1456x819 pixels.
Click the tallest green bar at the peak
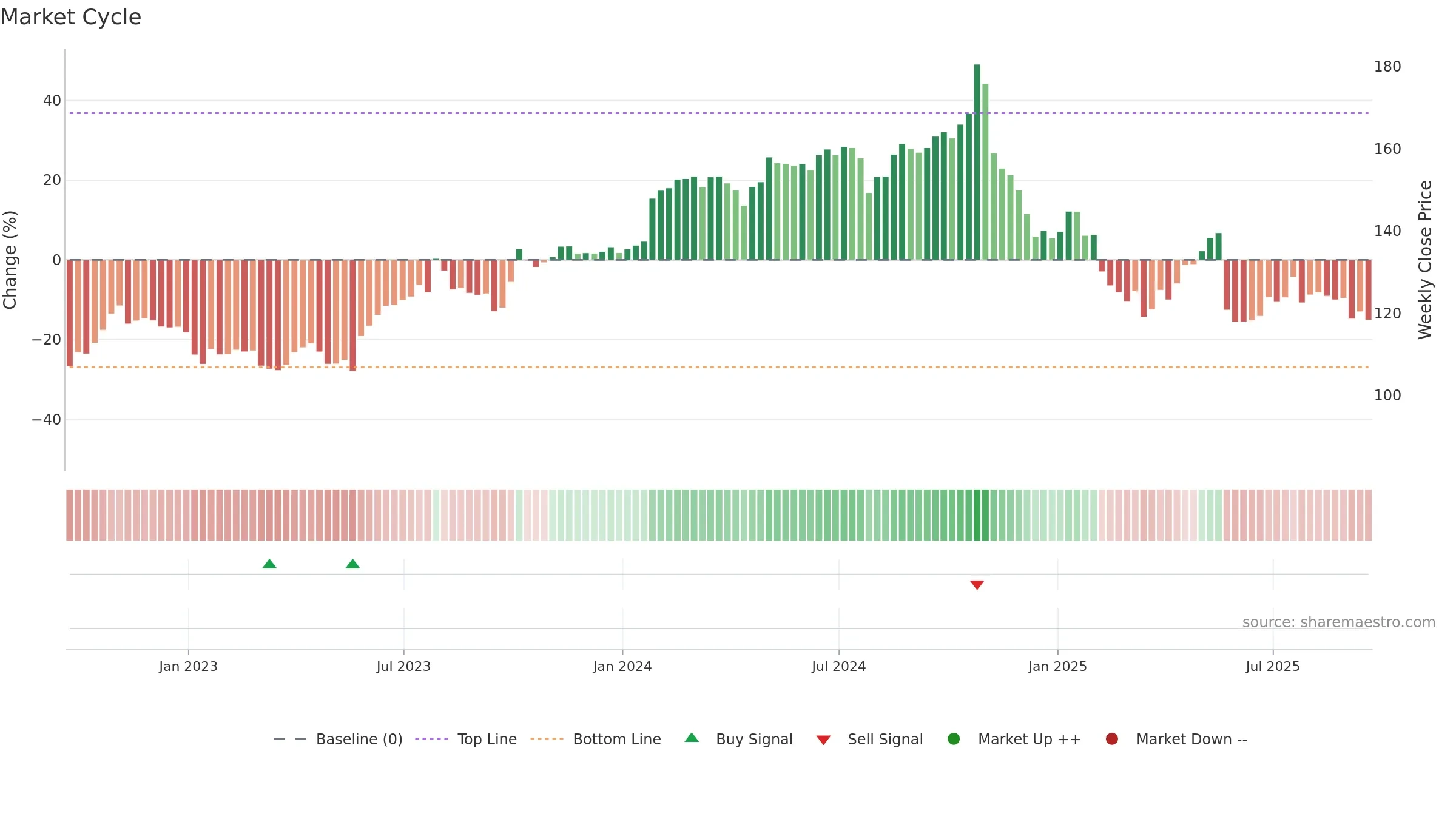coord(977,162)
